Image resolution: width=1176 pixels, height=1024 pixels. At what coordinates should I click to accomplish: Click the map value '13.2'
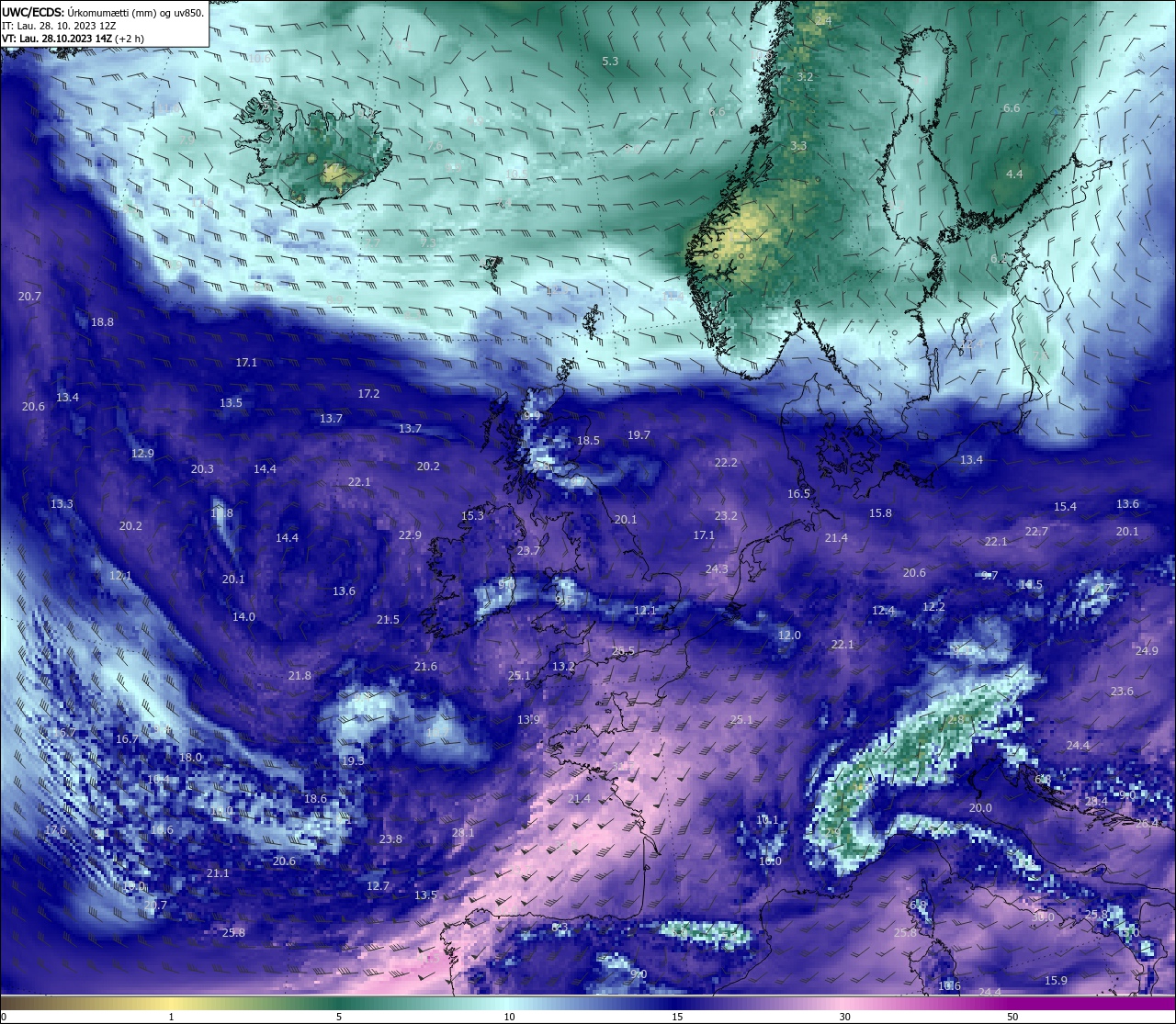(x=563, y=667)
